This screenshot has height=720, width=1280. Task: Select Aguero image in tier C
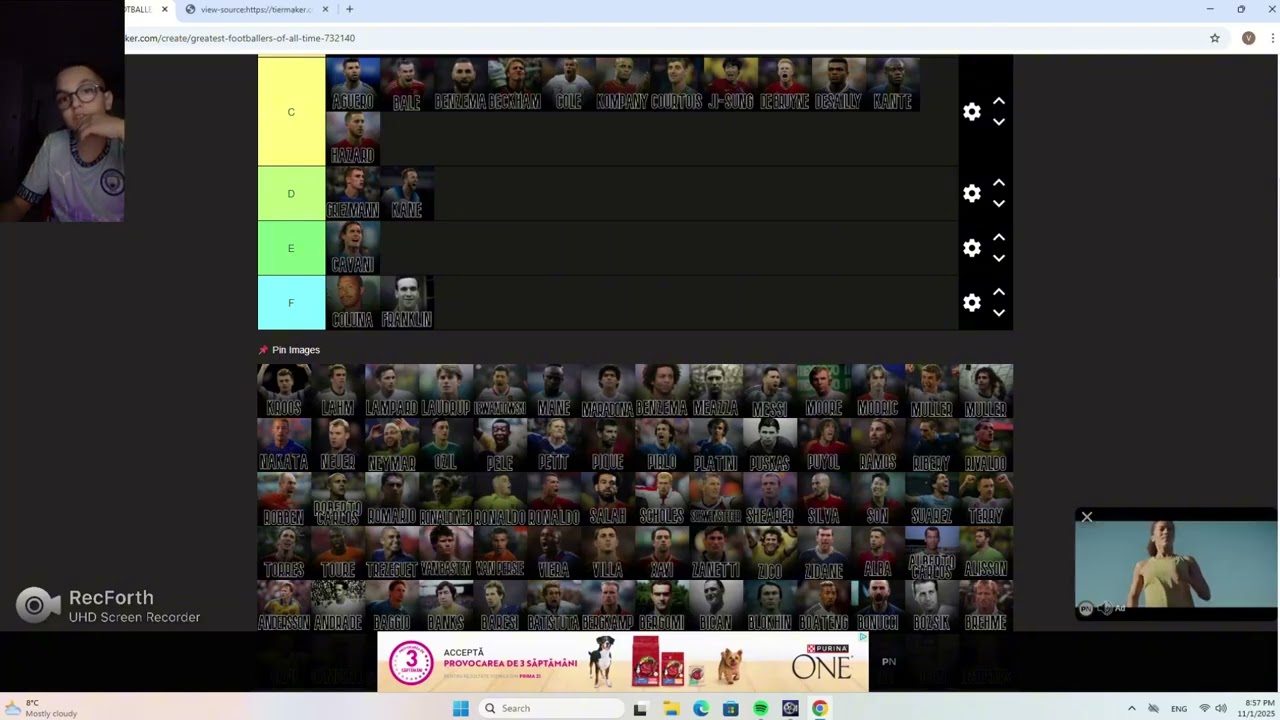click(352, 85)
